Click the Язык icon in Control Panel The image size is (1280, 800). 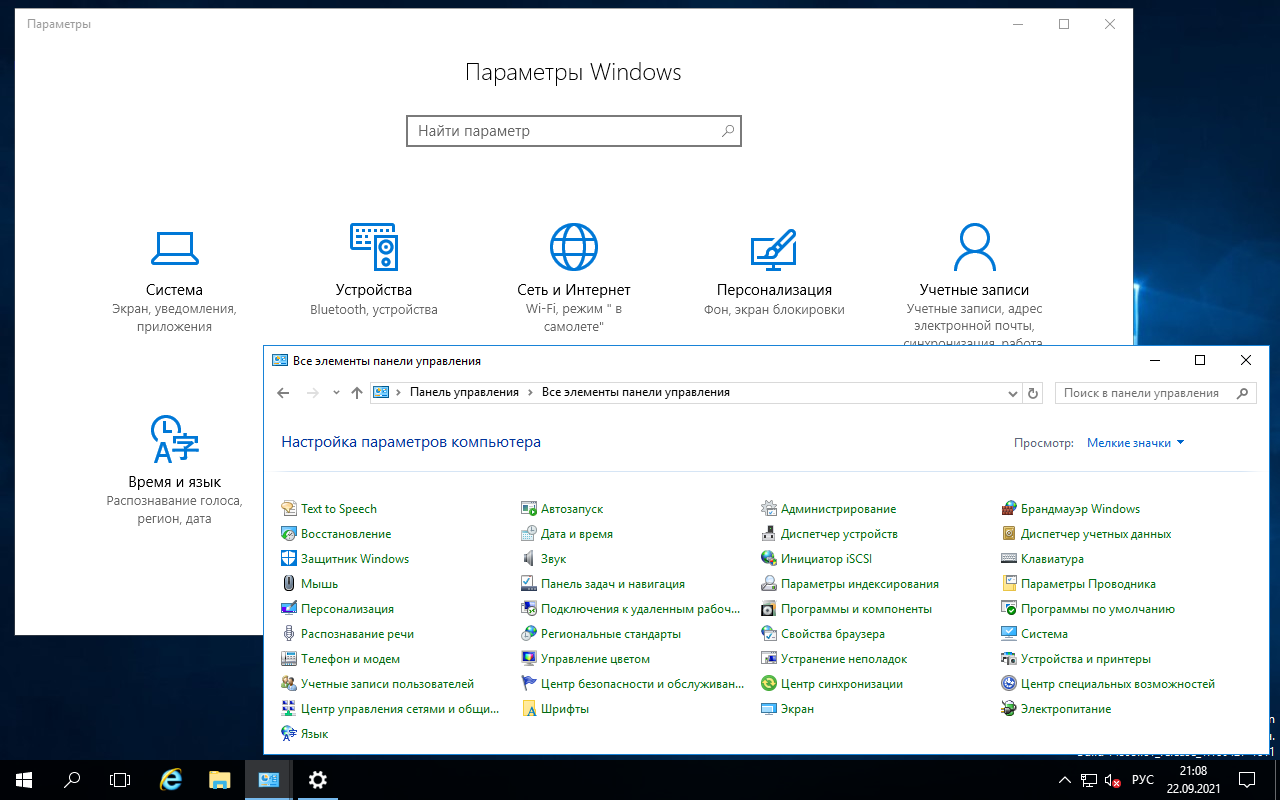289,734
